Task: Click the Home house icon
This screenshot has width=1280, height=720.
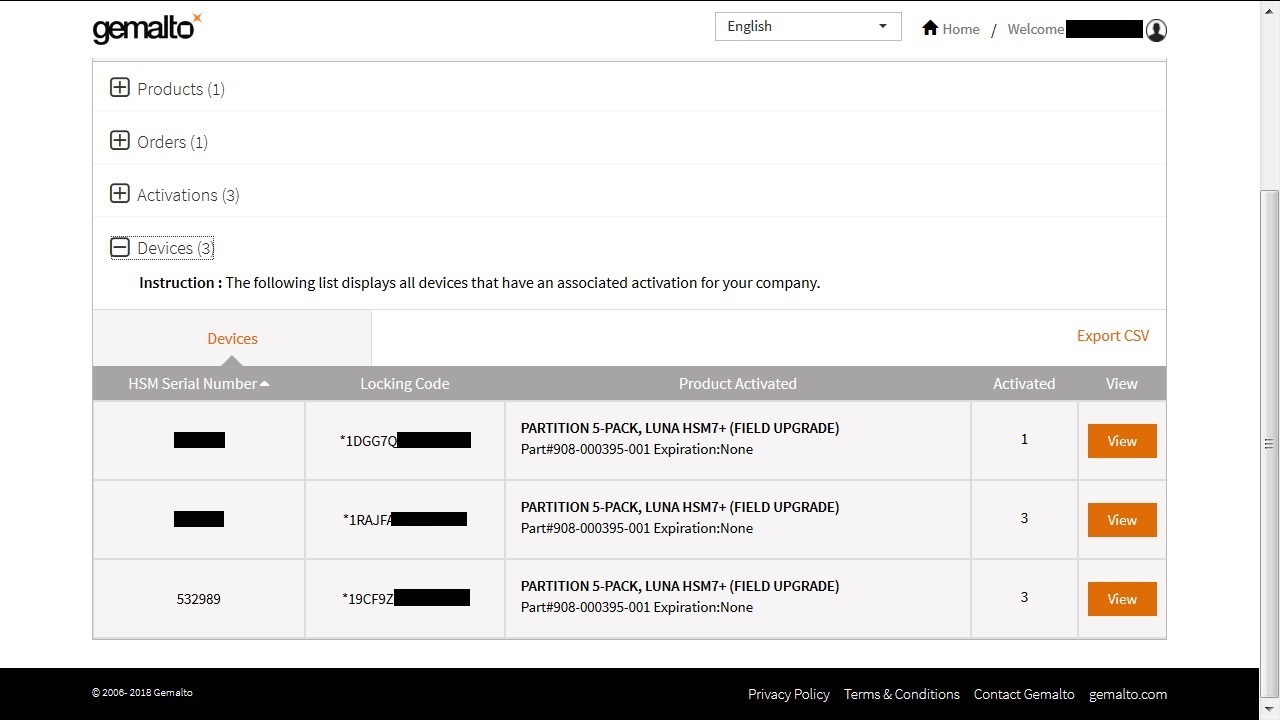Action: 930,28
